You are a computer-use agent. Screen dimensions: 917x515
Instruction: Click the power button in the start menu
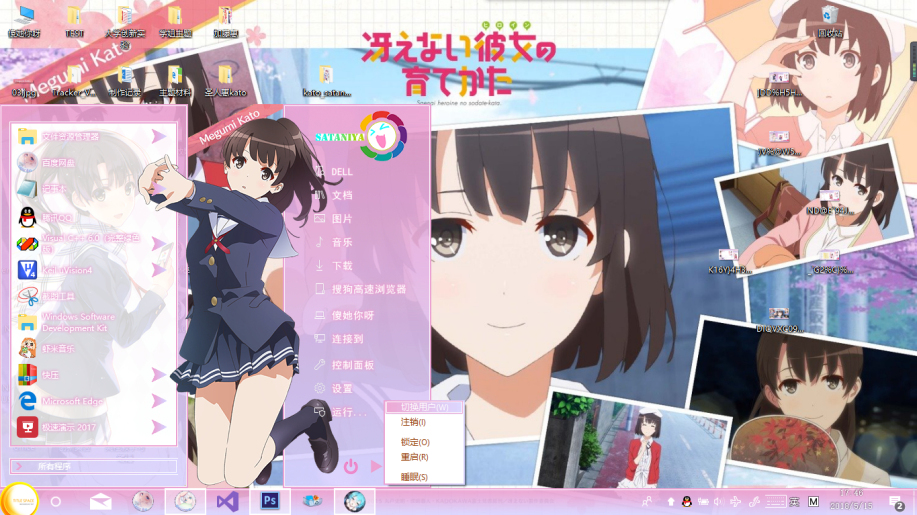tap(351, 466)
